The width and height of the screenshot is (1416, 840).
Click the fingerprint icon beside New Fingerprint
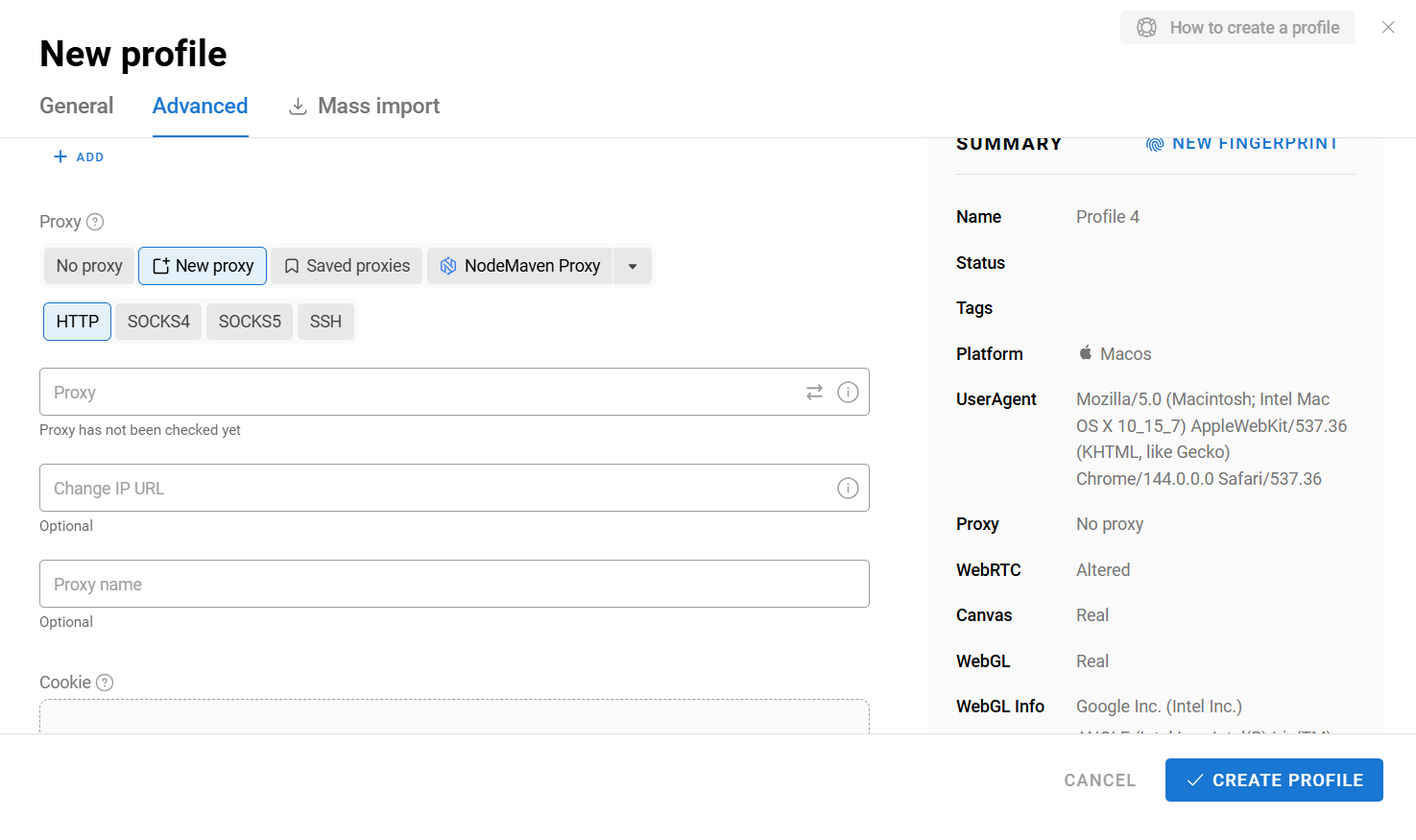1155,144
